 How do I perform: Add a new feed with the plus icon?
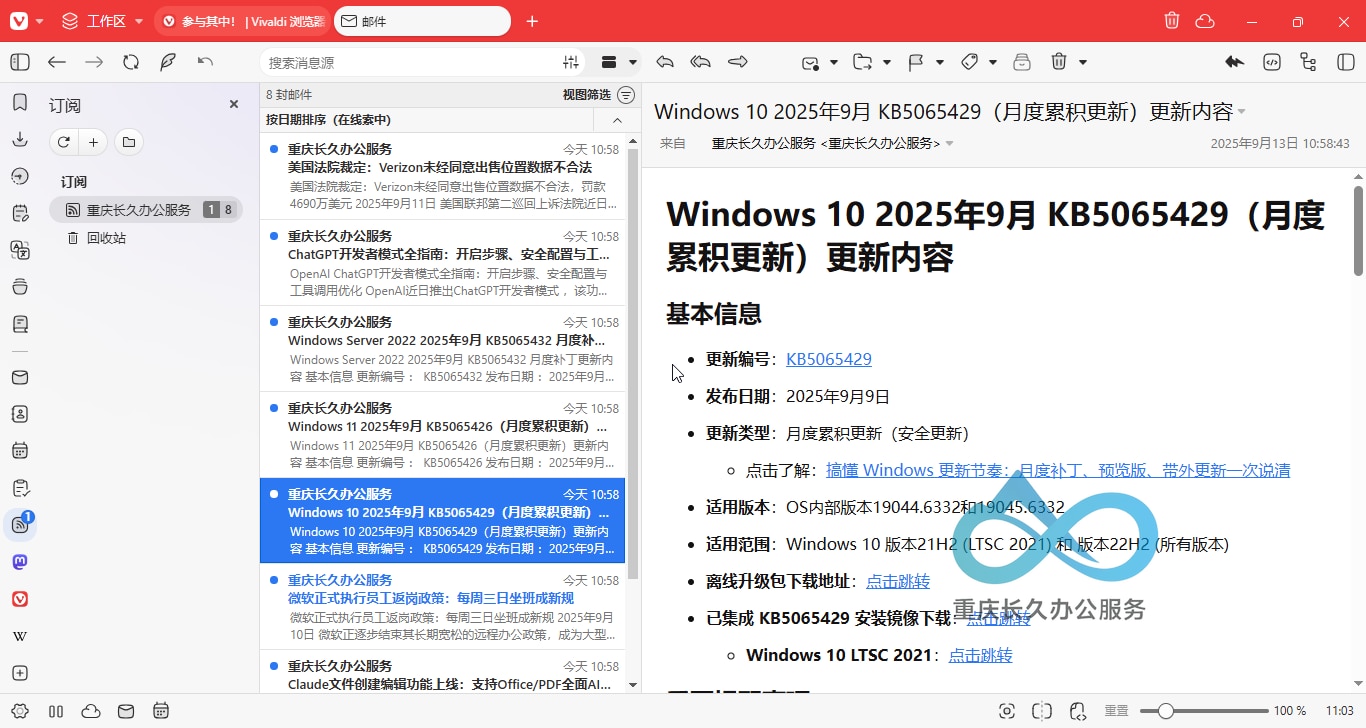93,142
